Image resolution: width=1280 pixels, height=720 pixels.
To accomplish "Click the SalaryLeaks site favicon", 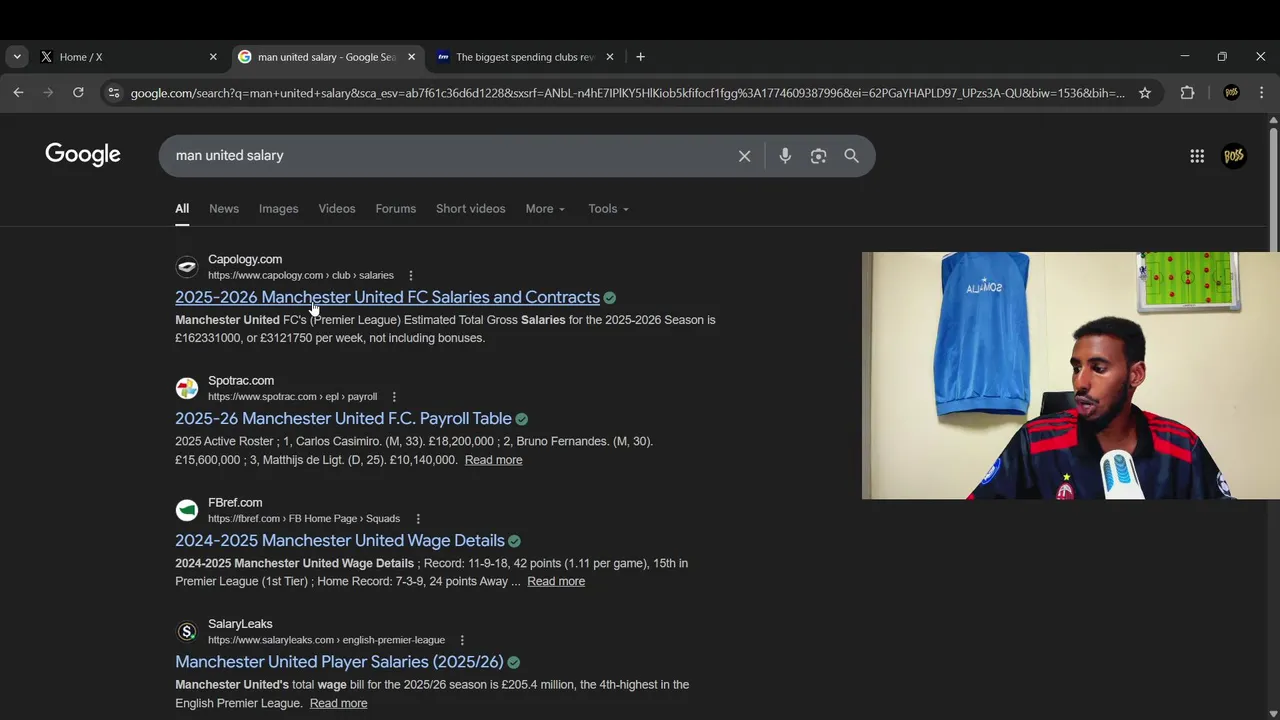I will click(x=187, y=631).
